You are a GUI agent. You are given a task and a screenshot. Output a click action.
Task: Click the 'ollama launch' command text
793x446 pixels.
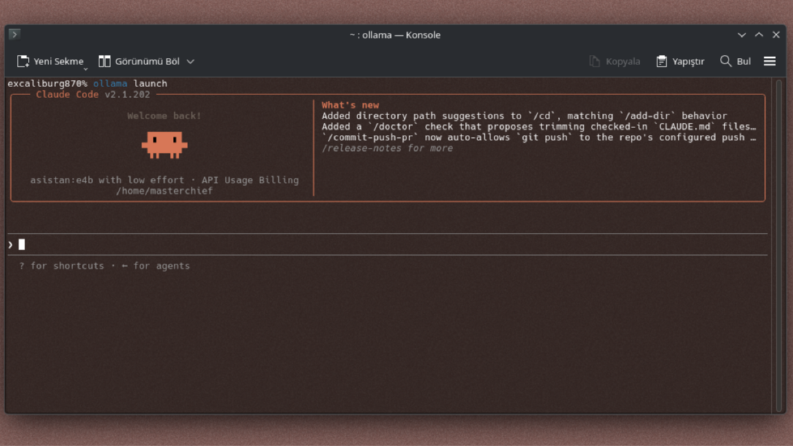click(130, 83)
